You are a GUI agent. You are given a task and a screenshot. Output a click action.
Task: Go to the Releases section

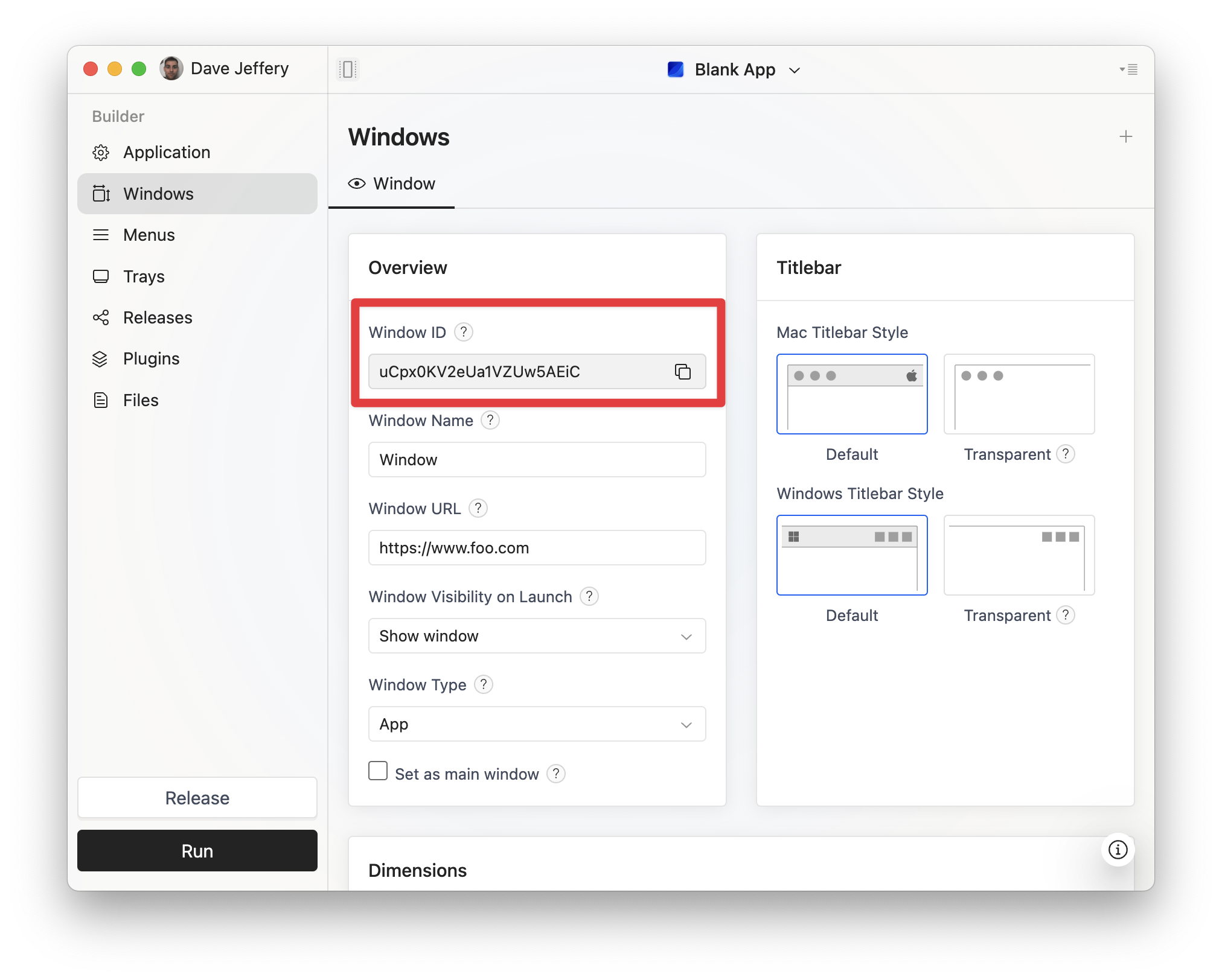pos(158,317)
